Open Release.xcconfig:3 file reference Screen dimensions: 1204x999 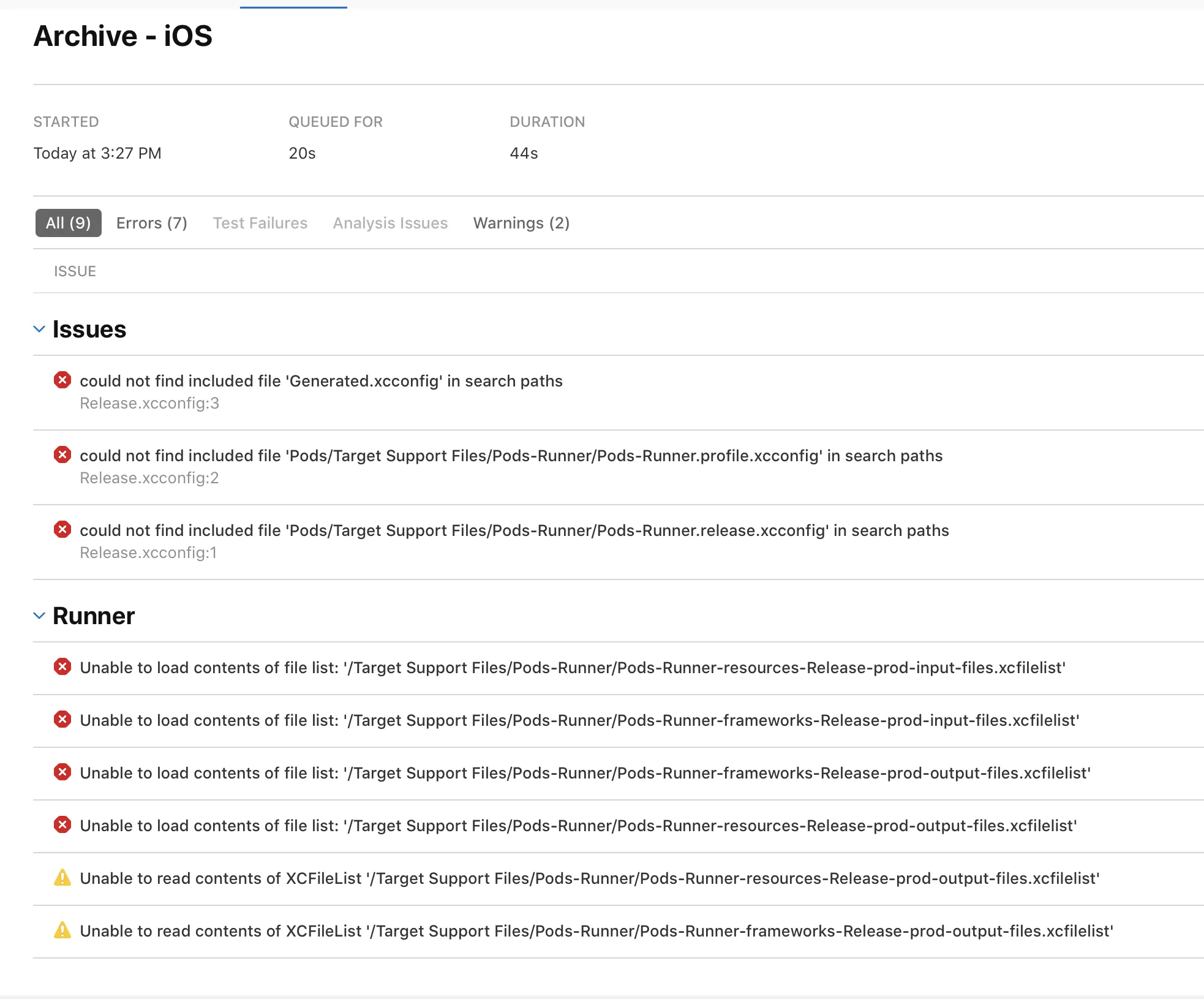[x=149, y=403]
